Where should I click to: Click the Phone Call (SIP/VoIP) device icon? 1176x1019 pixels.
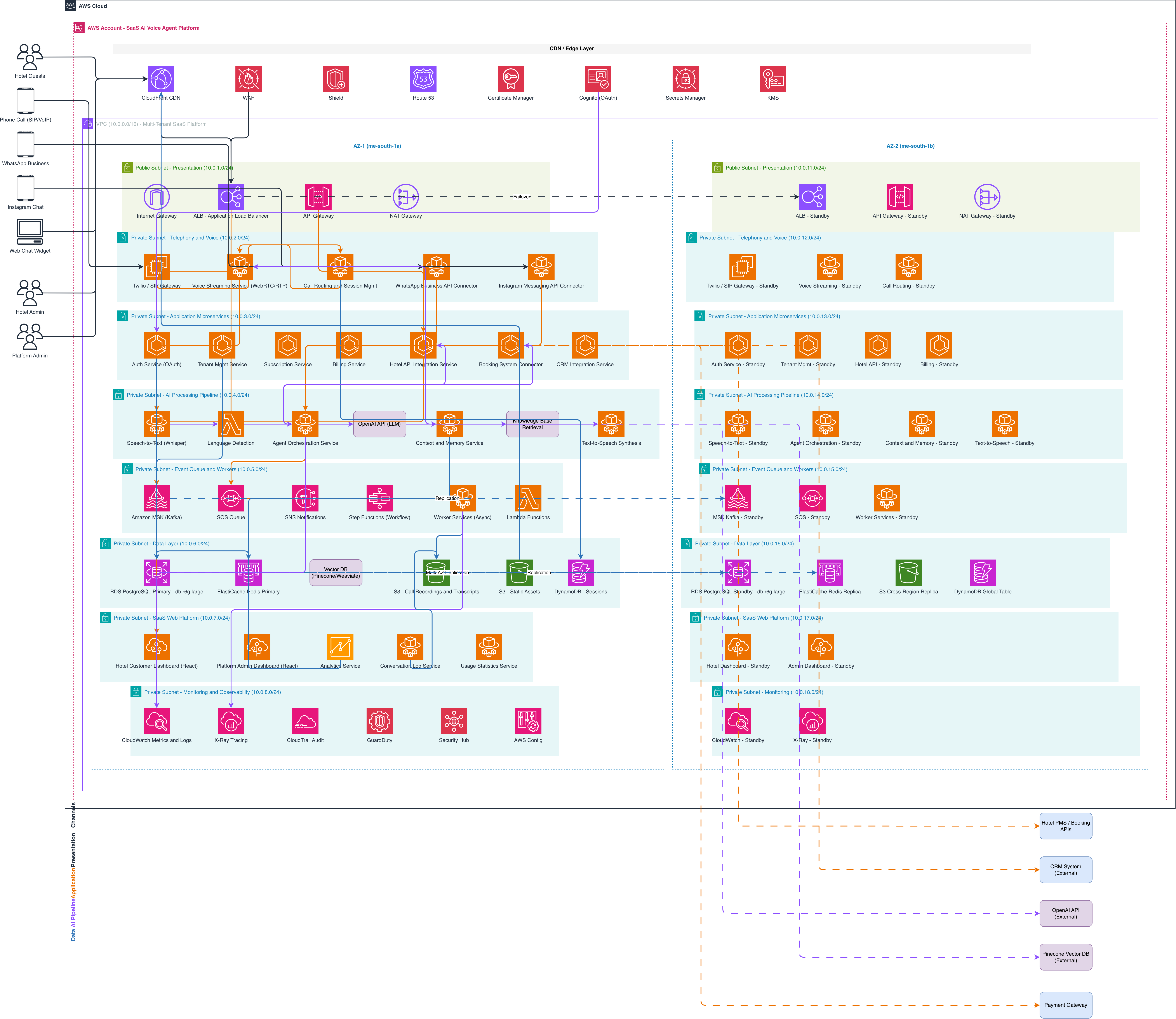[26, 101]
